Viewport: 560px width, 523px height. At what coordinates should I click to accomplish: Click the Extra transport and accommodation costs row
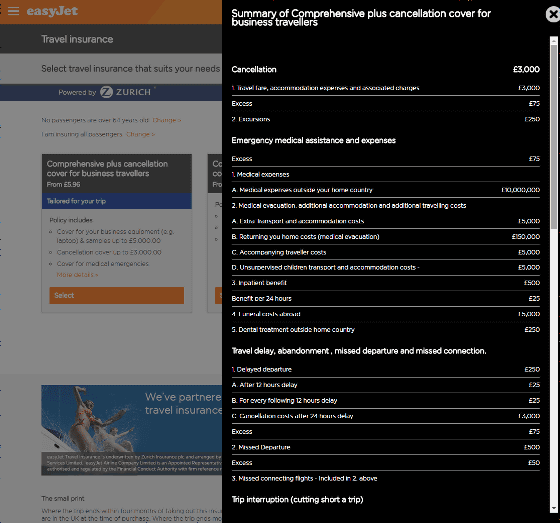386,221
